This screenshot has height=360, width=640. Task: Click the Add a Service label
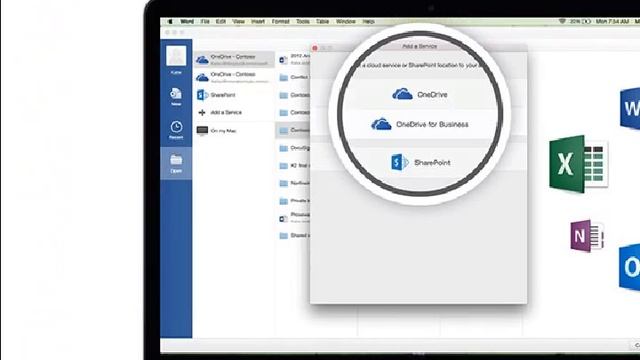(226, 113)
